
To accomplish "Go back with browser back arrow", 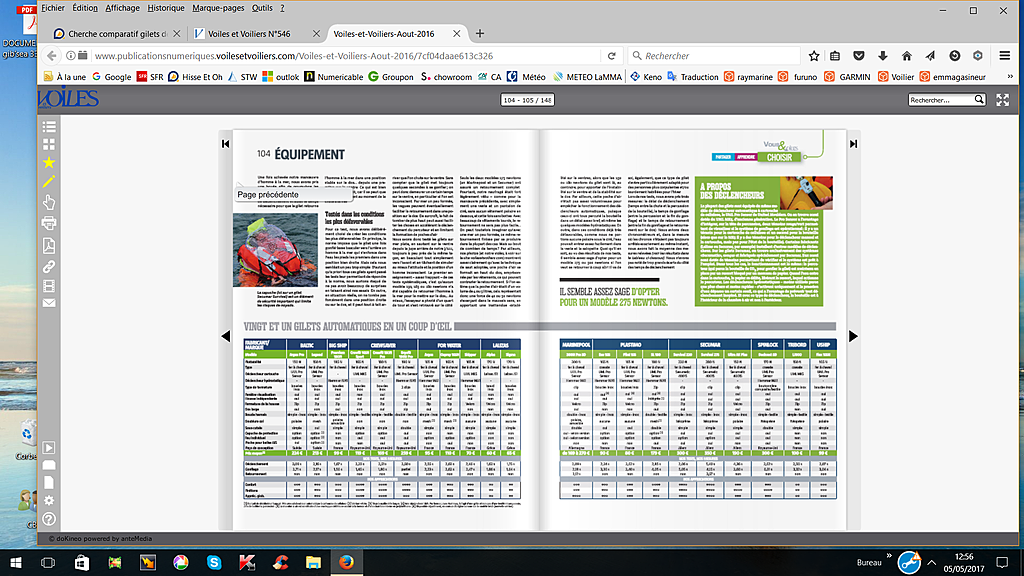I will pos(52,56).
